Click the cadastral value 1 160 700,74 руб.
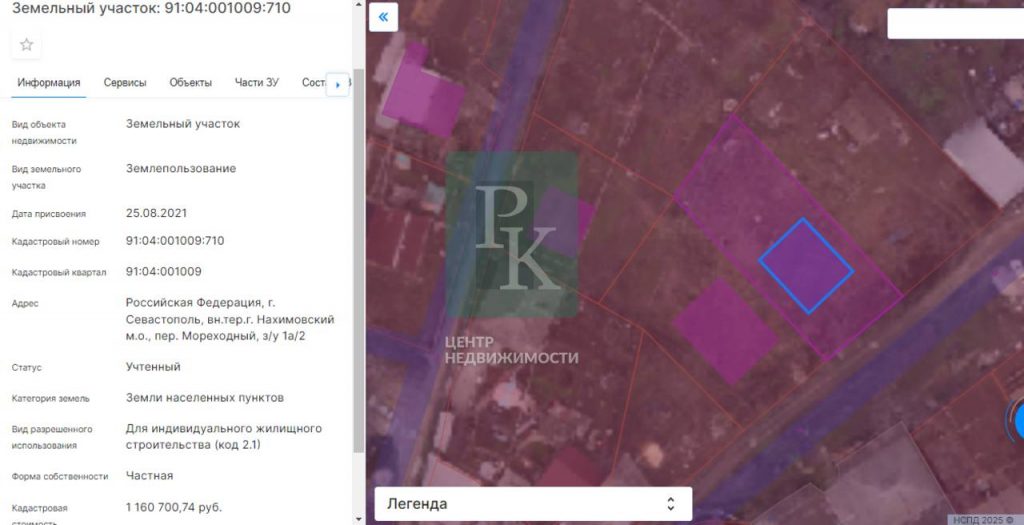Viewport: 1024px width, 525px height. point(174,507)
